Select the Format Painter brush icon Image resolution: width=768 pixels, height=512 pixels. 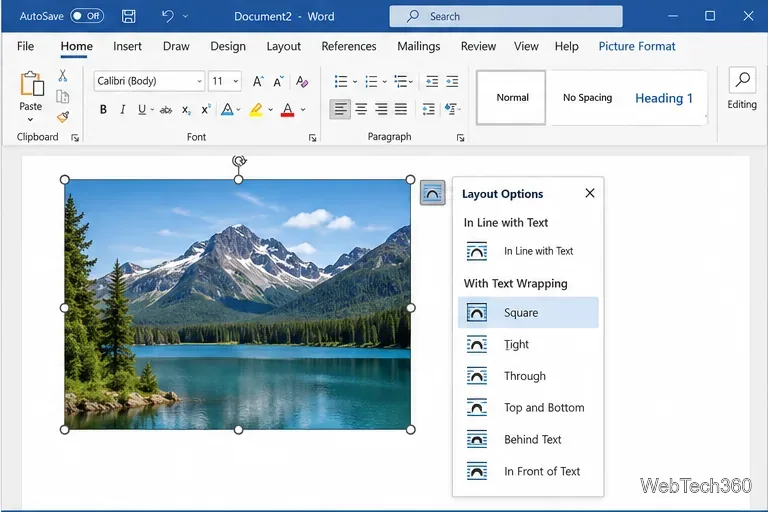tap(63, 117)
